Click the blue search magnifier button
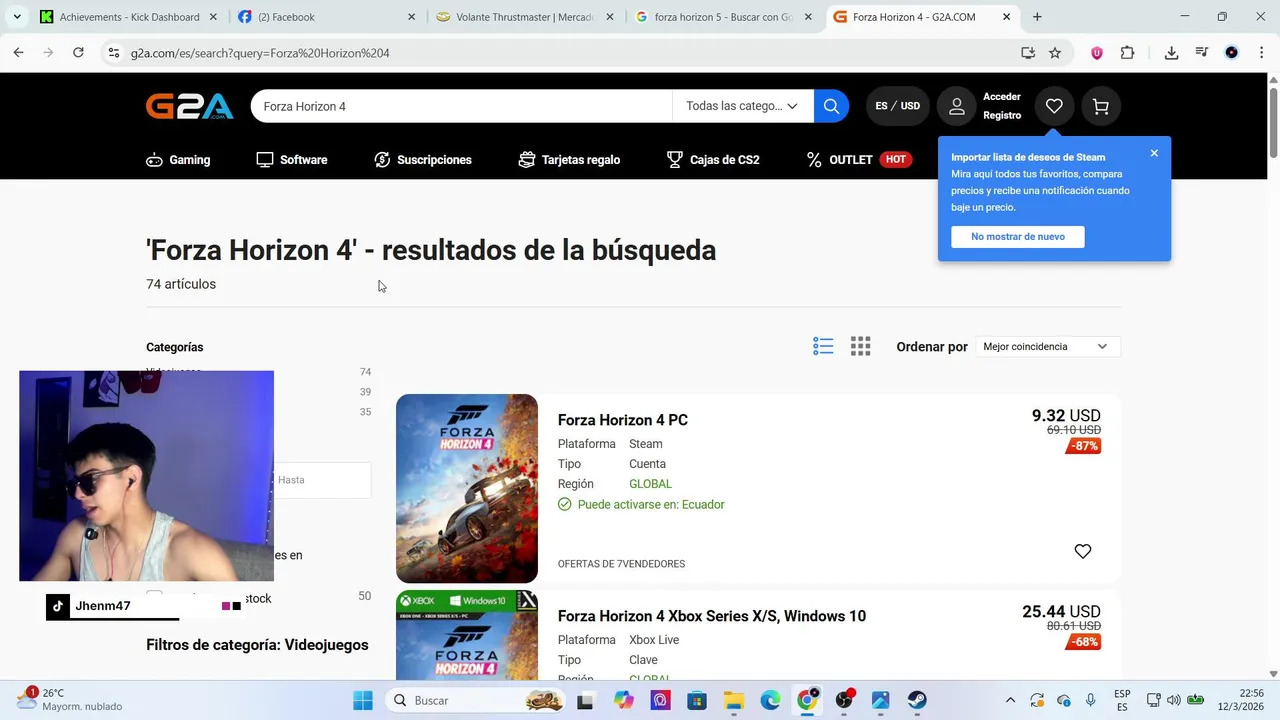 [x=831, y=106]
